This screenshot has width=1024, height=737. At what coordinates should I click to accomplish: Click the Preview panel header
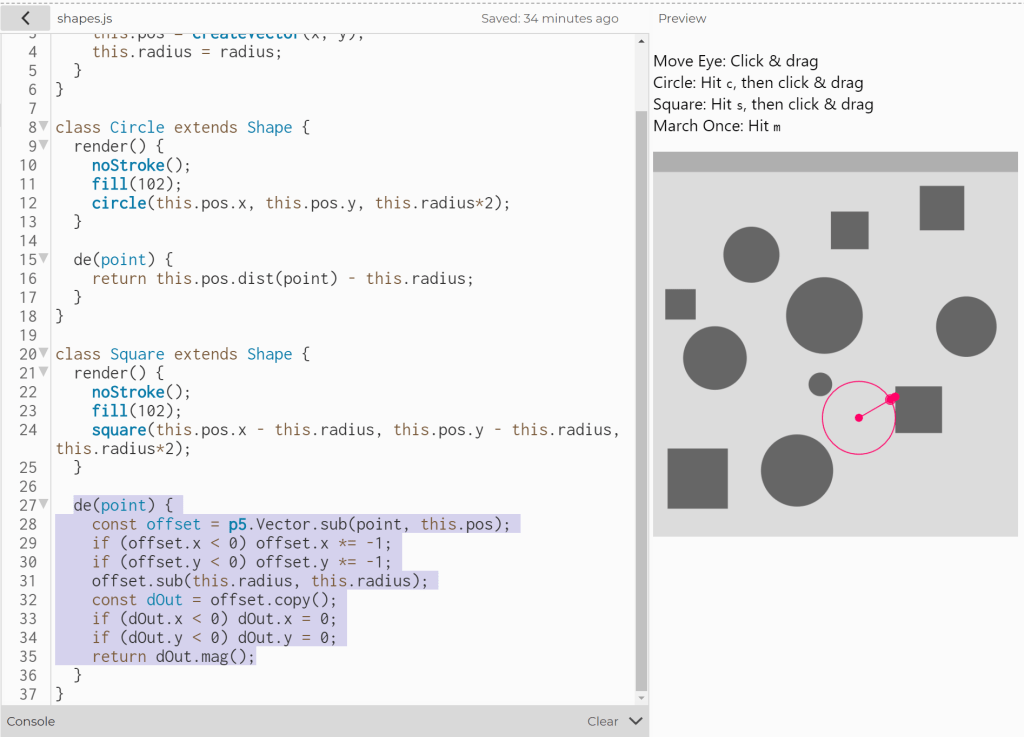click(x=682, y=18)
